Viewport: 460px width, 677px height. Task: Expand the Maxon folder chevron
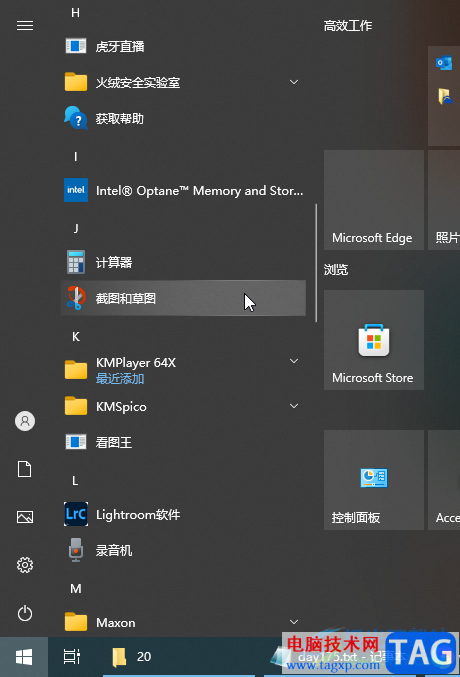pyautogui.click(x=294, y=622)
